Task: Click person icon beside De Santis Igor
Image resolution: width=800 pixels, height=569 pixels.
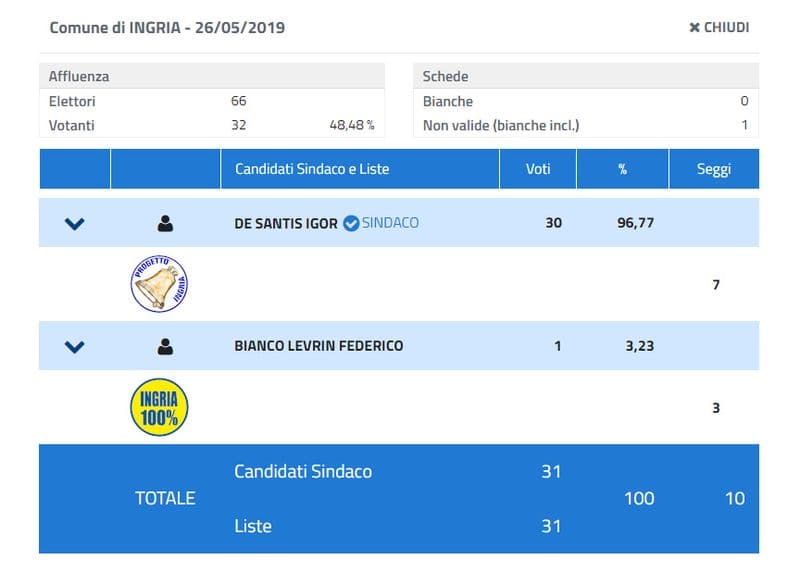Action: (165, 224)
